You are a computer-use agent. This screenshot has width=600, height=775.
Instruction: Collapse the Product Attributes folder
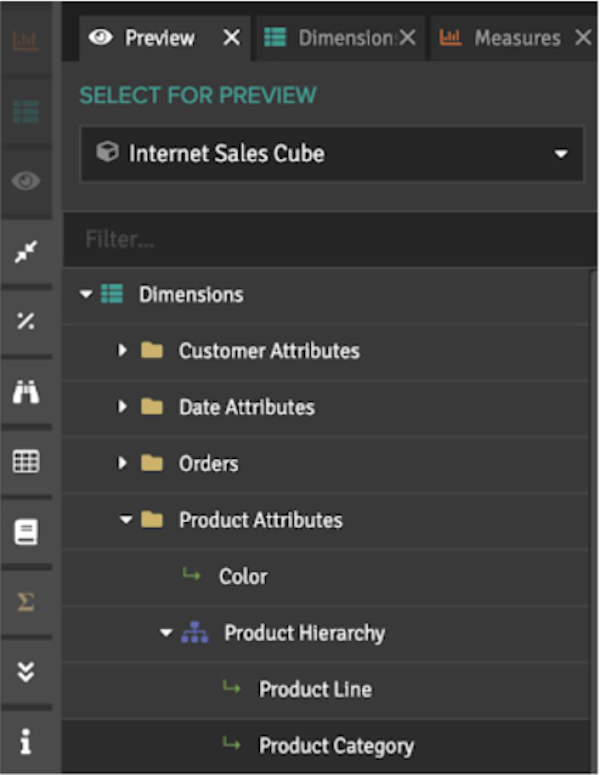[125, 520]
